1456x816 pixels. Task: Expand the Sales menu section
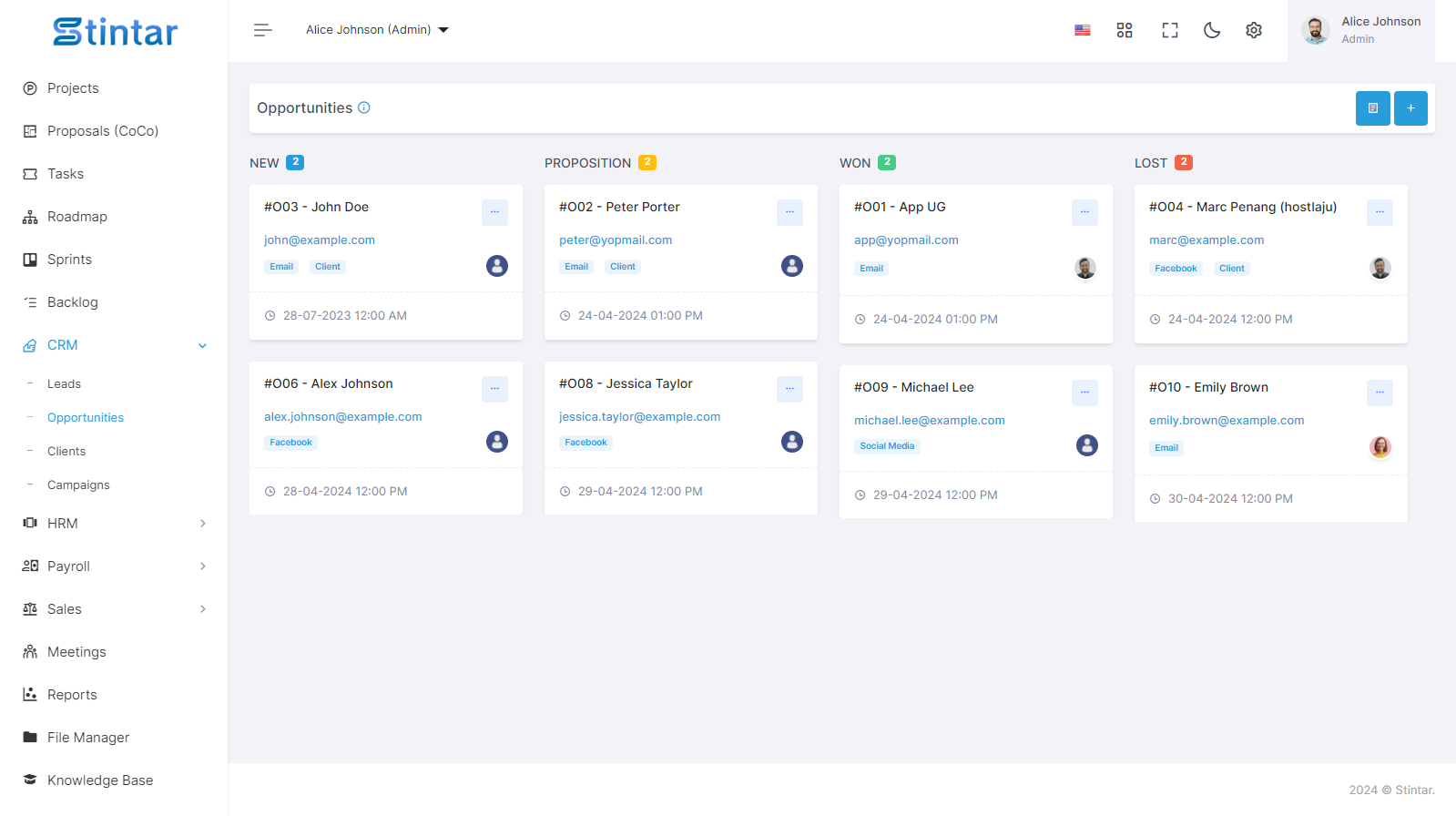click(x=114, y=609)
